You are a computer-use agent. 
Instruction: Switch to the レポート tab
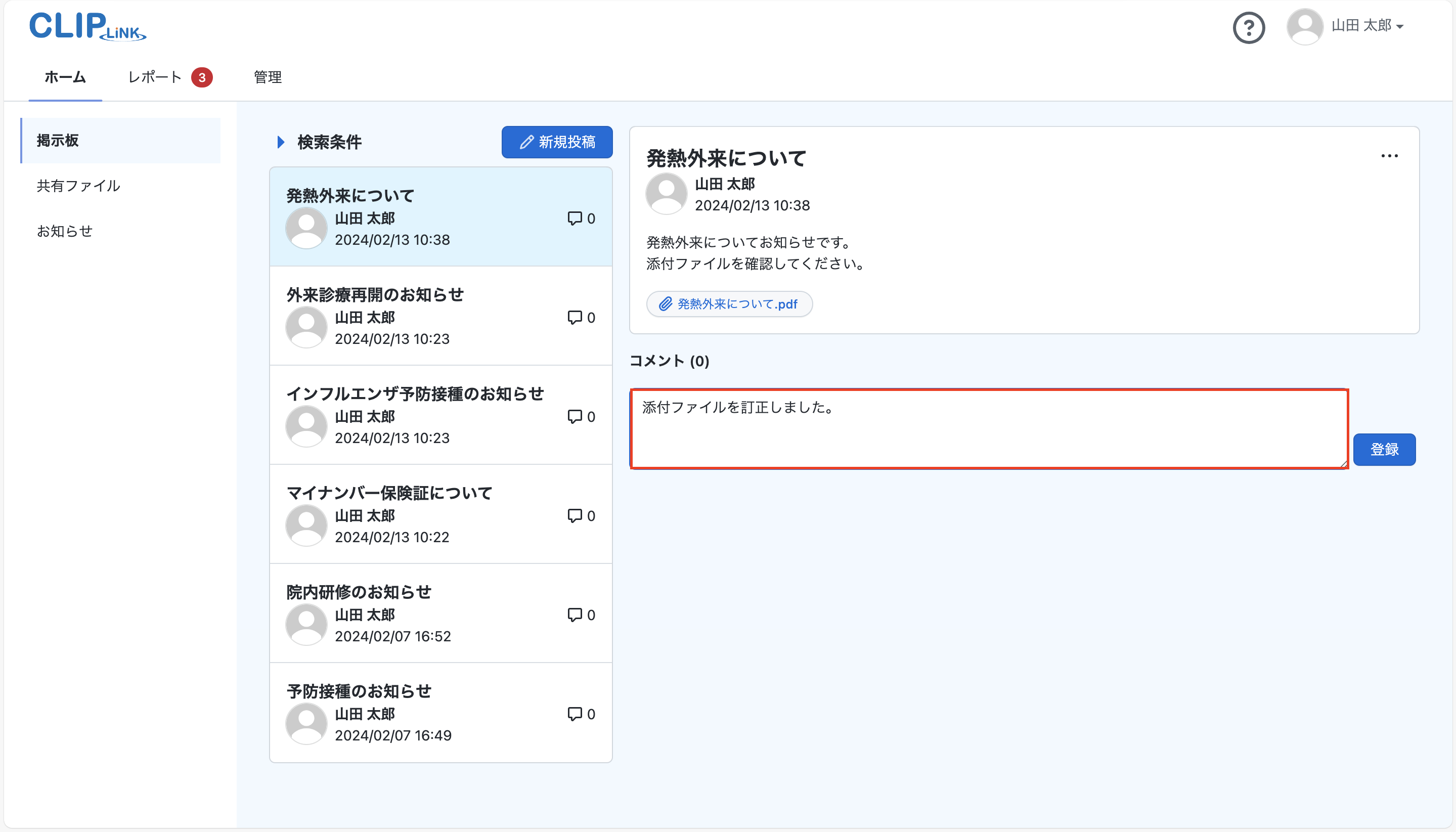click(155, 77)
